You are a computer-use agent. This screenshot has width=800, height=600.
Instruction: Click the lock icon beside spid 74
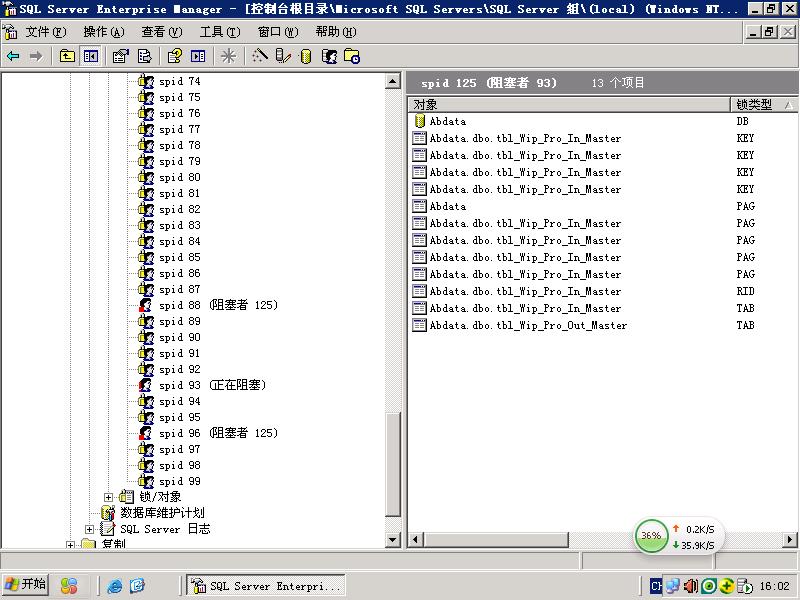pyautogui.click(x=146, y=81)
